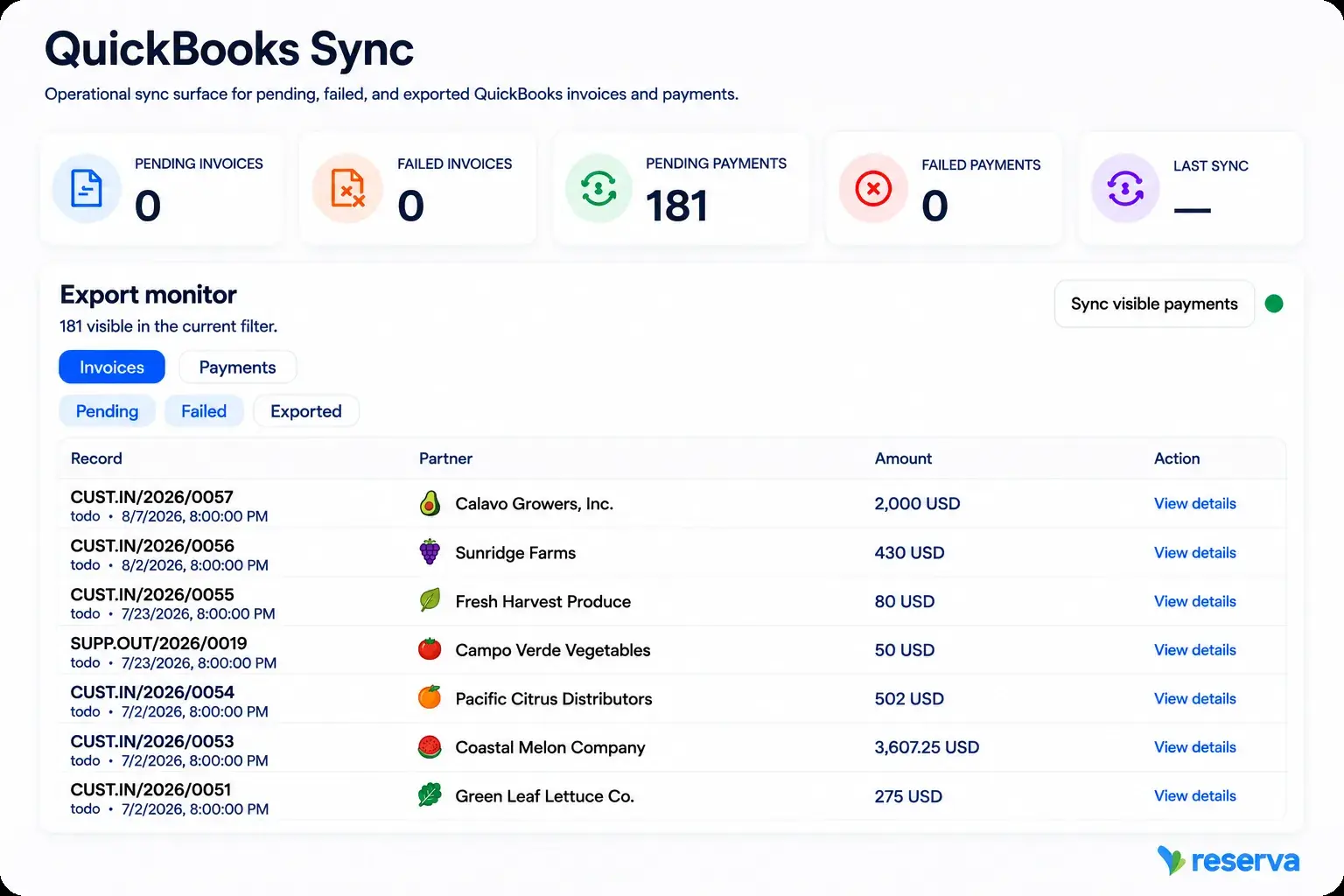Open View details for Fresh Harvest Produce
The image size is (1344, 896).
pos(1195,601)
